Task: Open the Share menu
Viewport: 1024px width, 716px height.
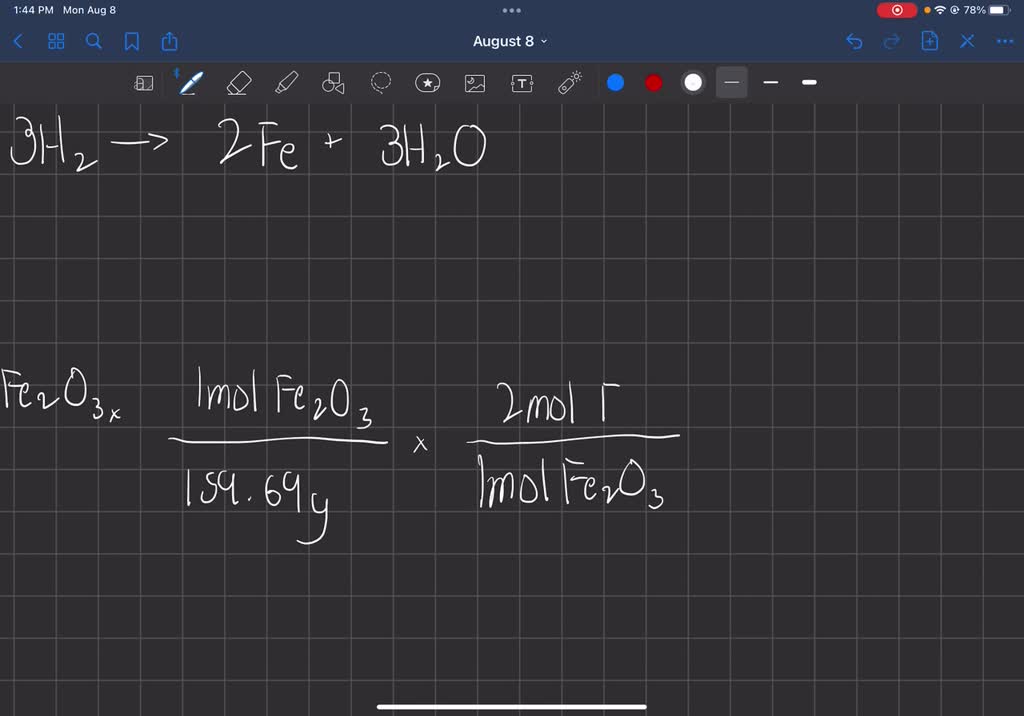Action: (170, 41)
